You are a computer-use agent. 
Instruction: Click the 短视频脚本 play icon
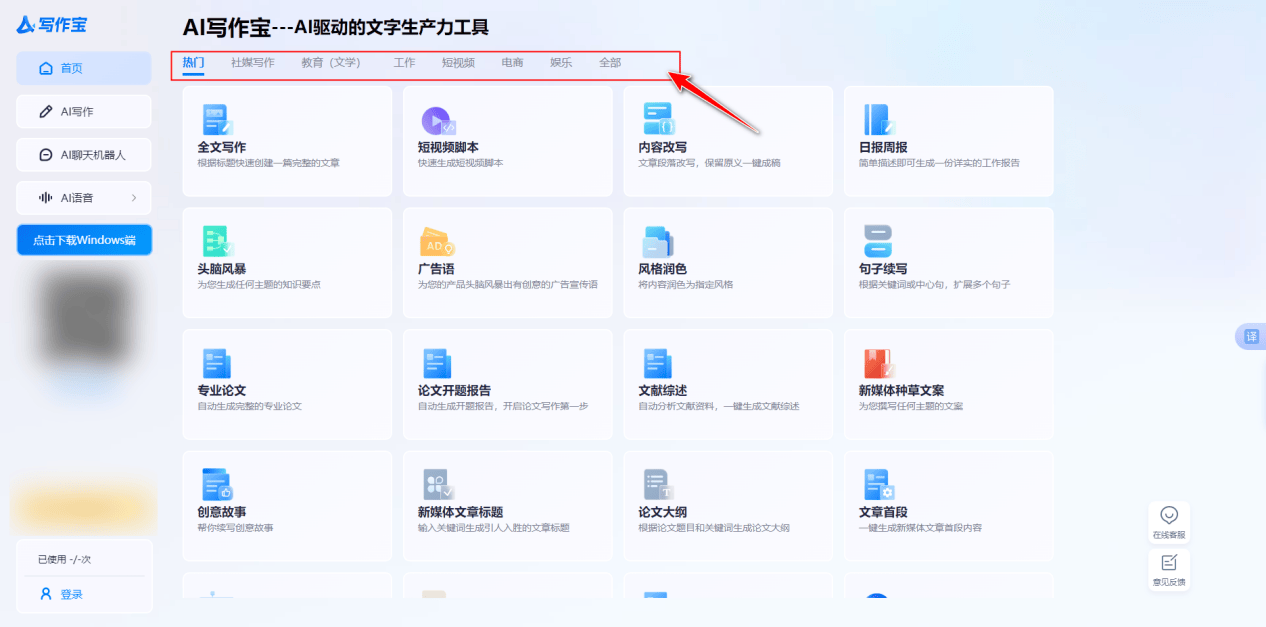(x=438, y=121)
